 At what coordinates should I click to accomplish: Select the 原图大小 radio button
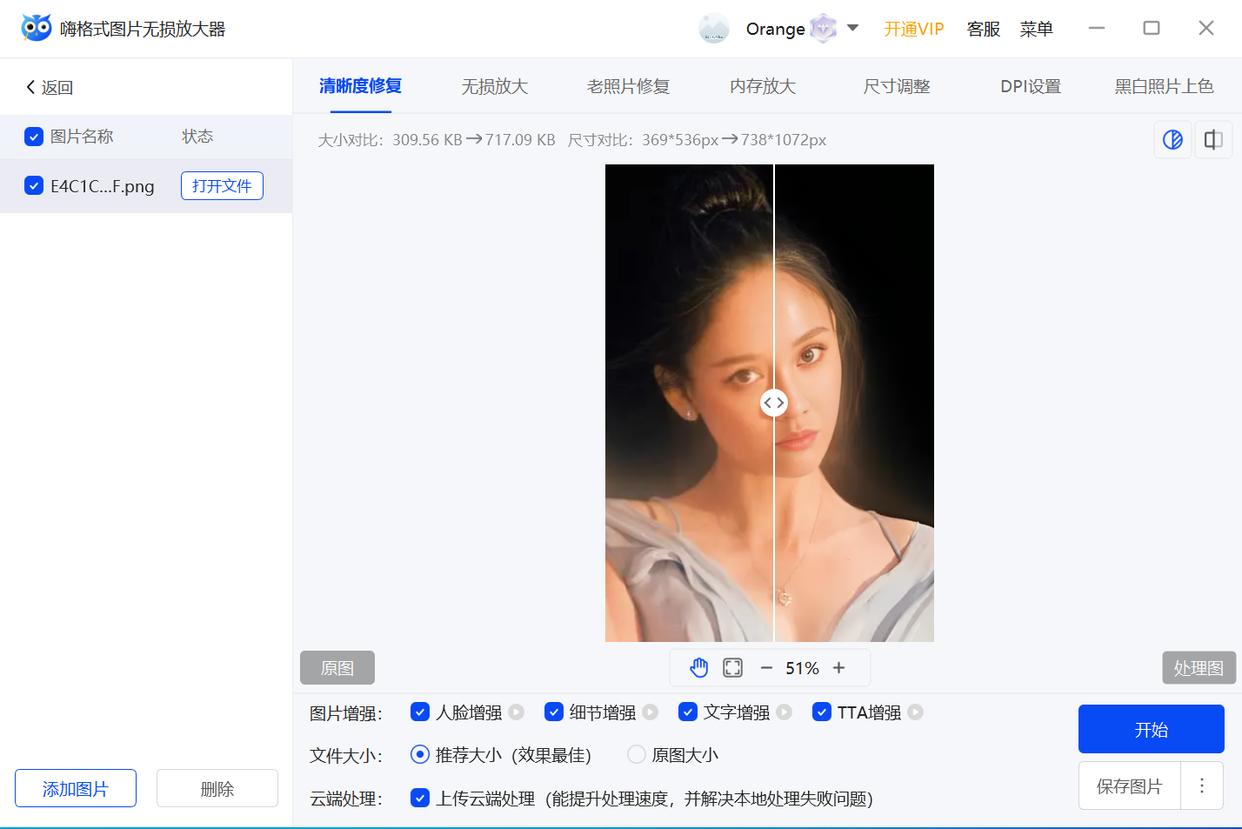[x=635, y=755]
